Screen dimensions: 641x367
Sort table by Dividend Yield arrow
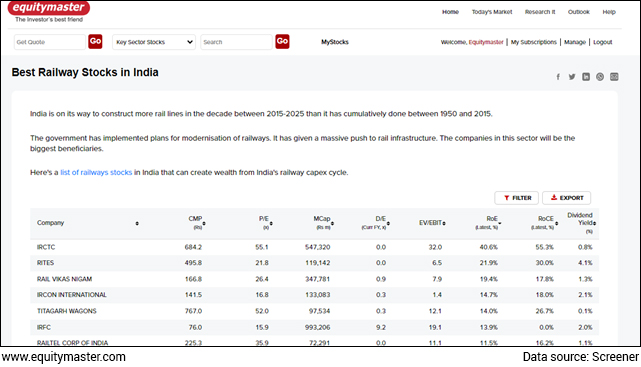[594, 223]
